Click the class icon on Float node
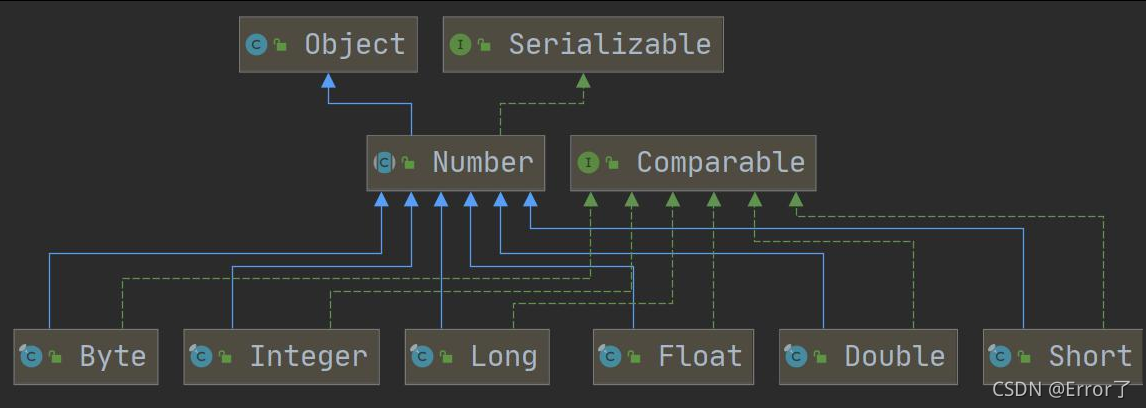This screenshot has height=408, width=1146. (x=610, y=356)
